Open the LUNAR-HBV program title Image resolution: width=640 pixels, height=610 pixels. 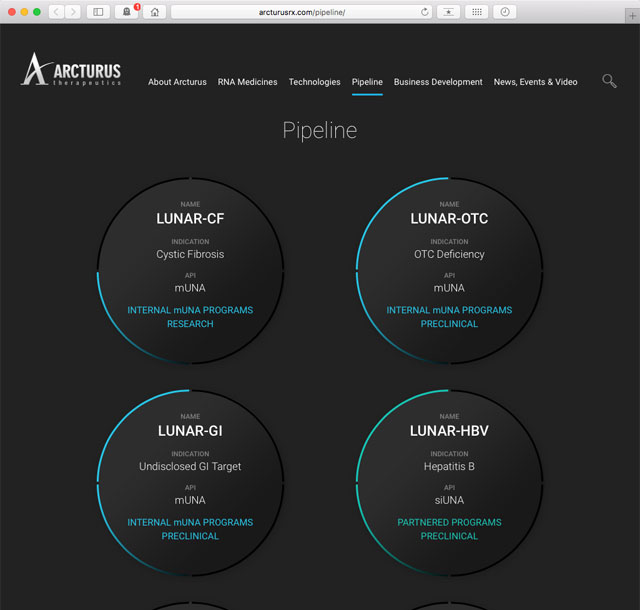[449, 431]
